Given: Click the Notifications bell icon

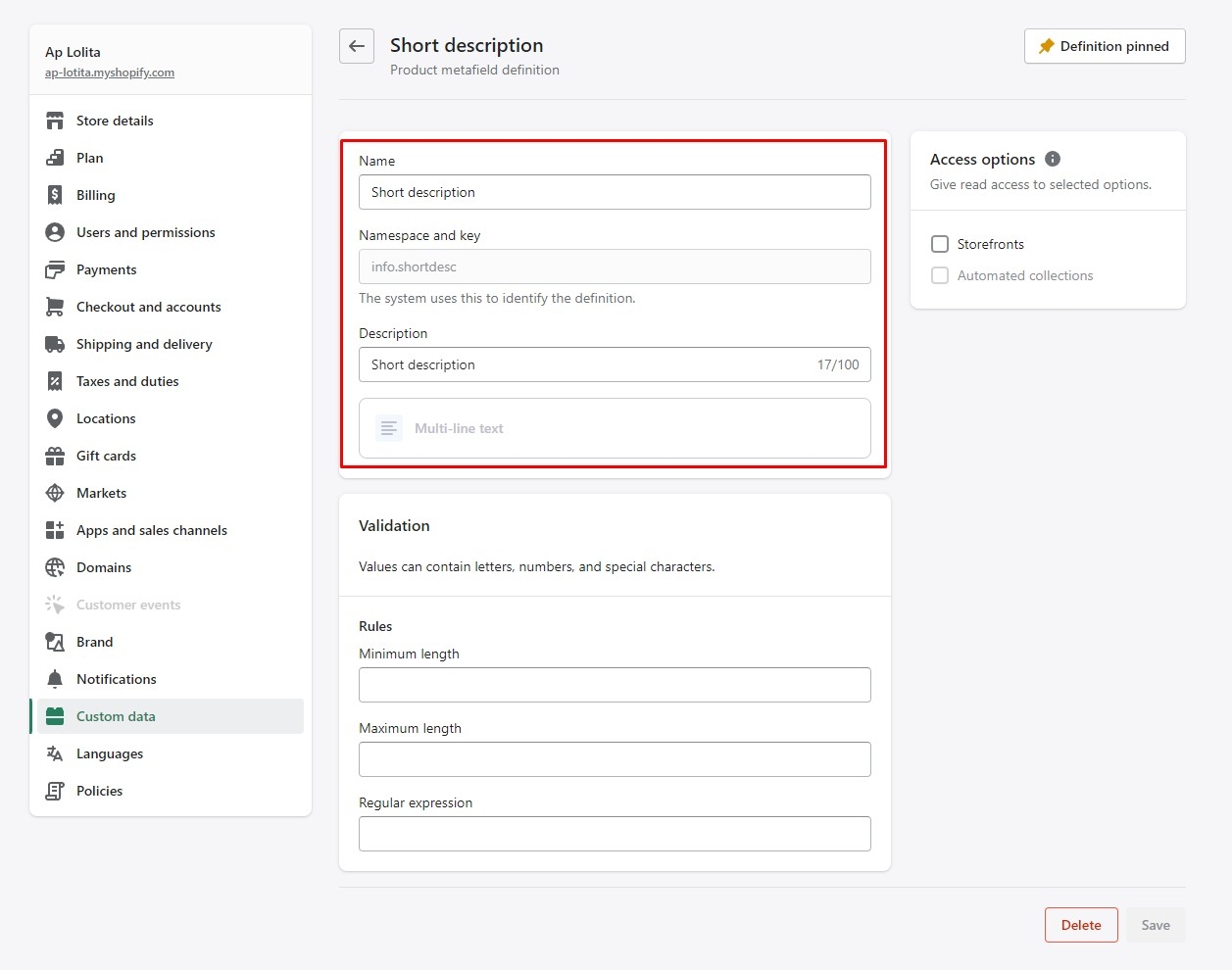Looking at the screenshot, I should click(x=55, y=679).
